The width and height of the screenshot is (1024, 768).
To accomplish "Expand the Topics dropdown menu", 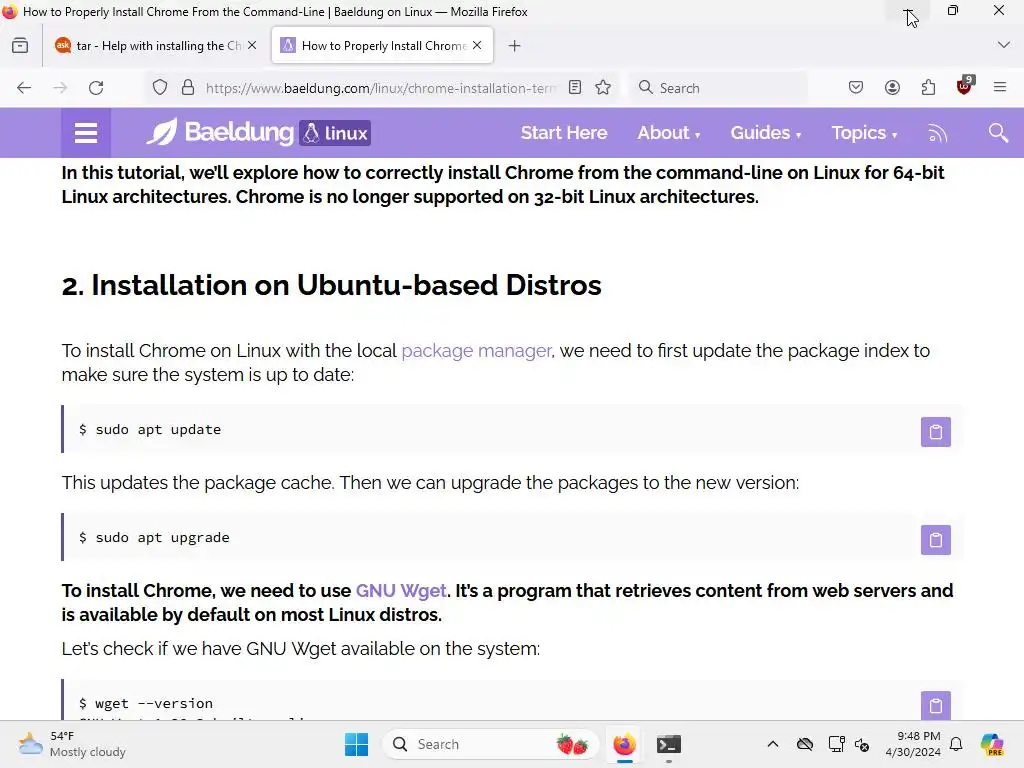I will pyautogui.click(x=864, y=133).
